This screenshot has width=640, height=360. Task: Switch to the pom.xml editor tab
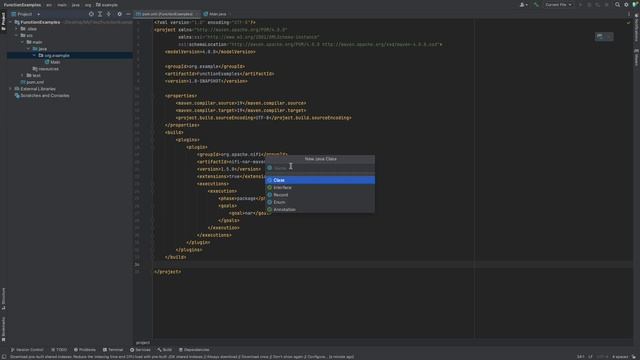[167, 14]
